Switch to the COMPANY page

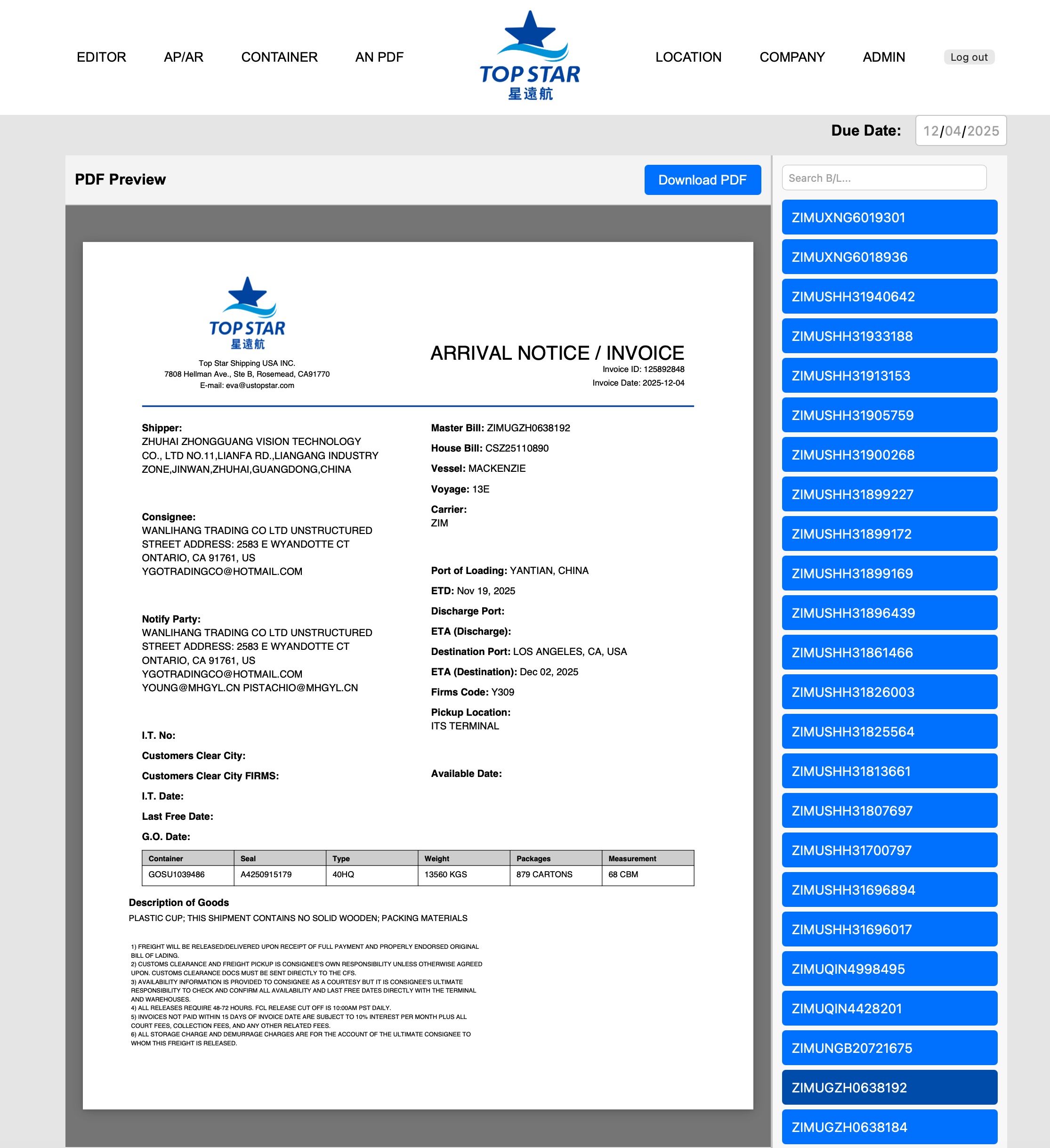click(x=792, y=57)
